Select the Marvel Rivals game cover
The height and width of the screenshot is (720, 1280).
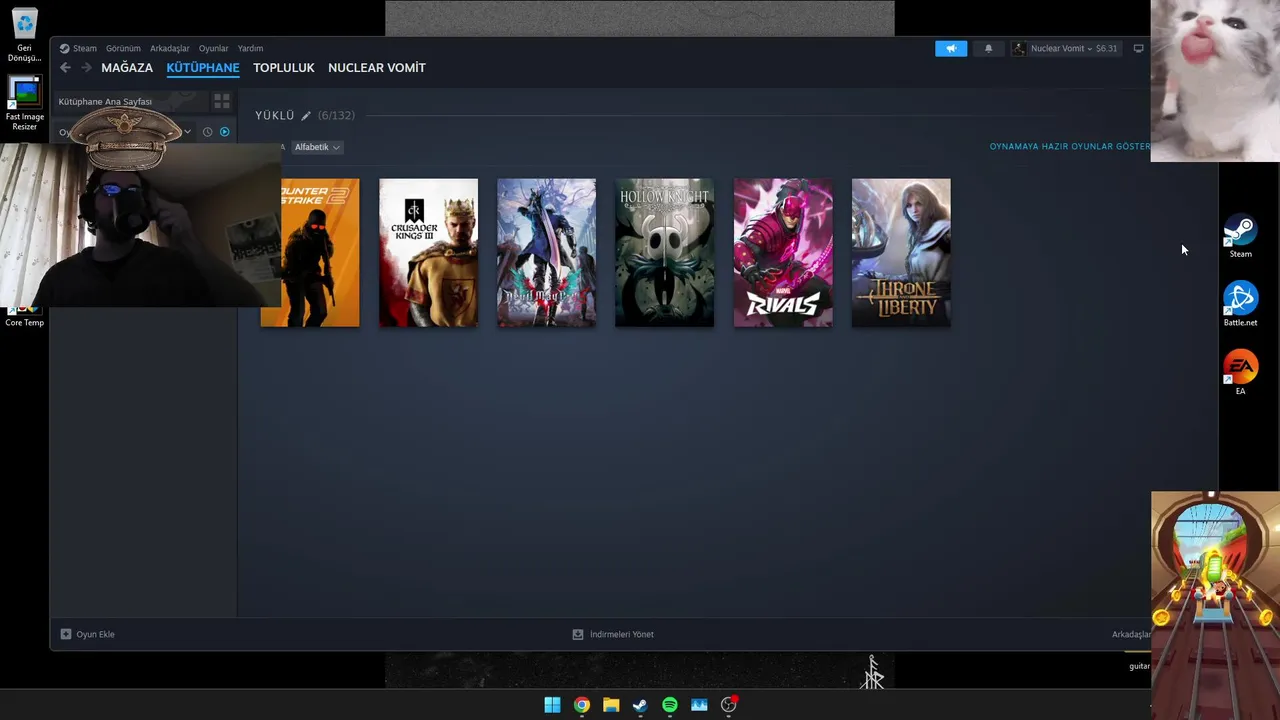coord(783,253)
